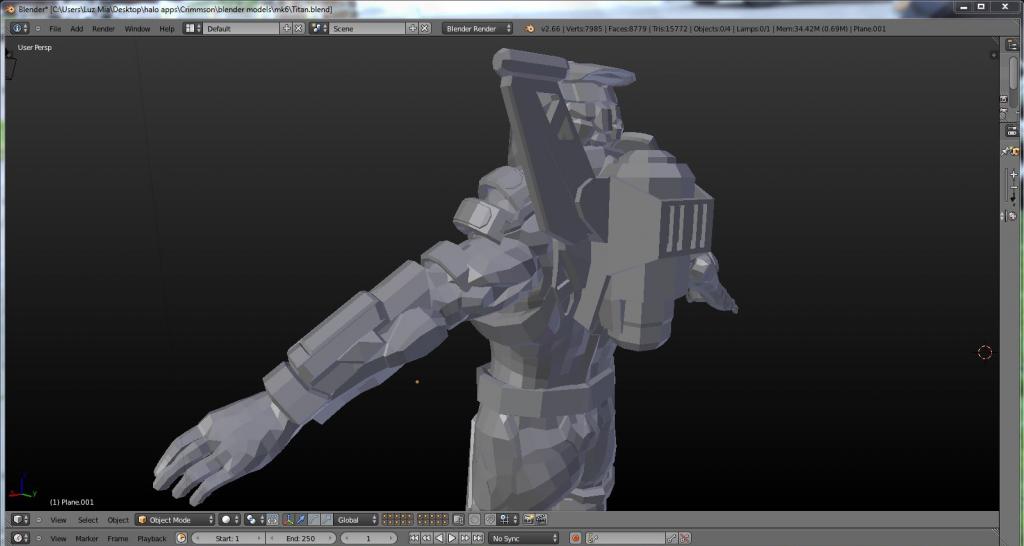Click the Blender logo icon beside version info
This screenshot has height=546, width=1024.
[x=530, y=29]
